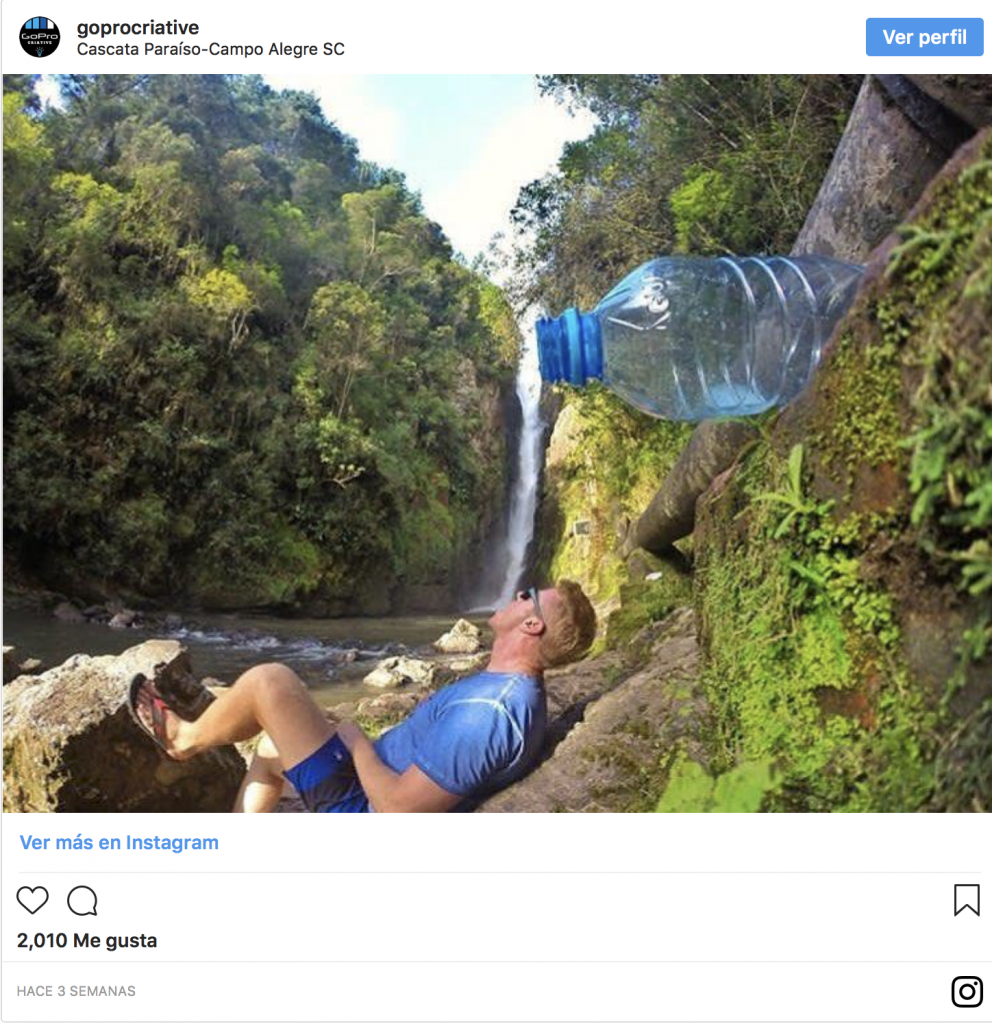Click the blue bottle cap in photo
992x1024 pixels.
click(568, 347)
